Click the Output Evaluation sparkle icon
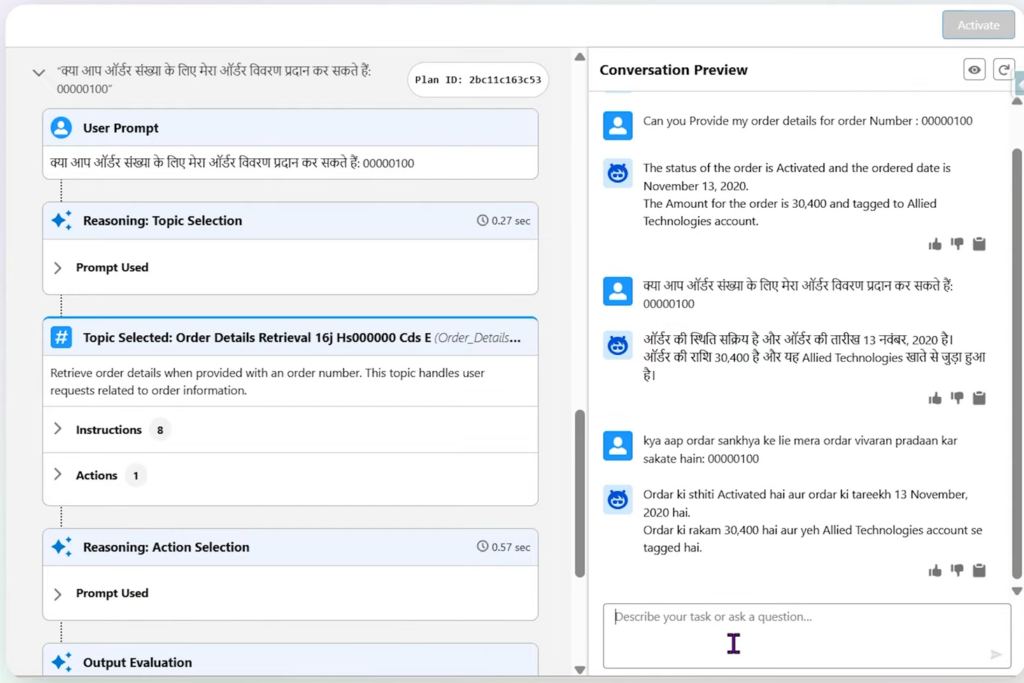Viewport: 1024px width, 683px height. (x=61, y=662)
